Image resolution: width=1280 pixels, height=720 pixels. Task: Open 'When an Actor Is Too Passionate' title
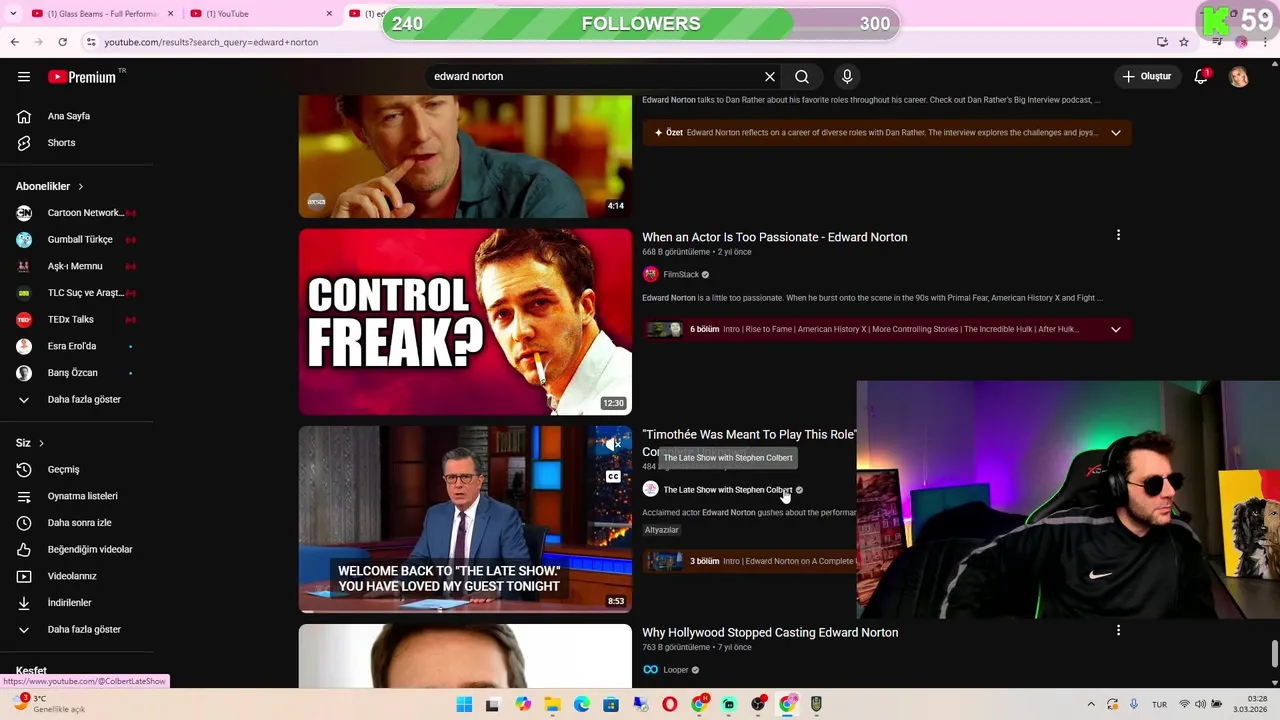click(775, 237)
